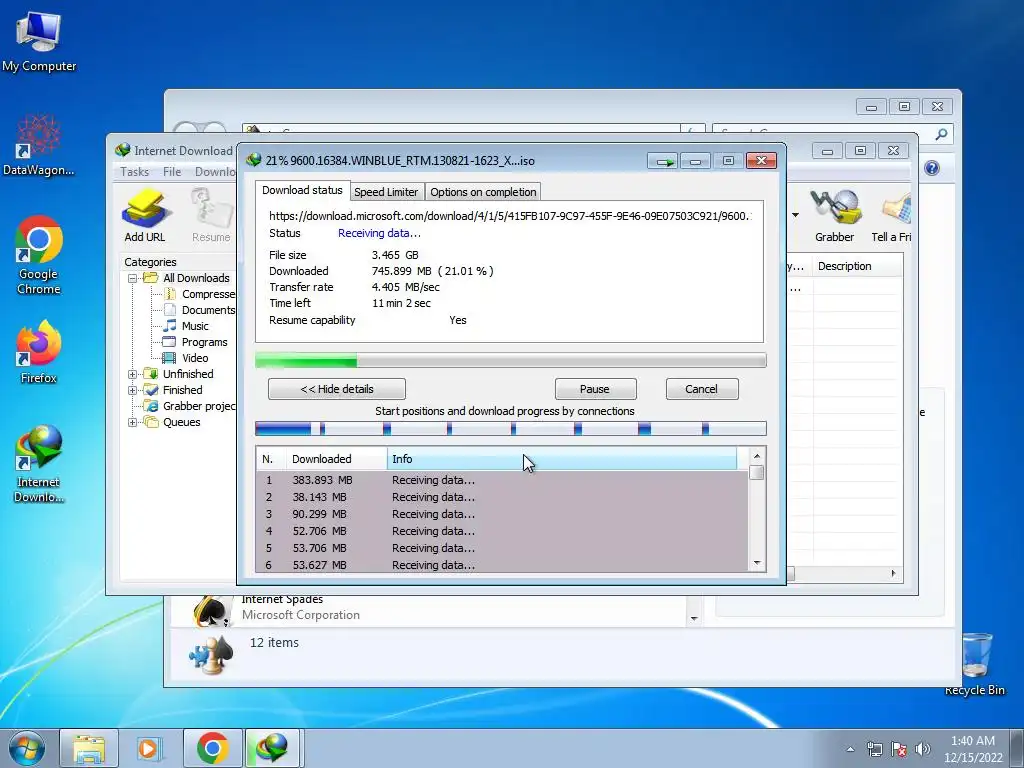This screenshot has height=768, width=1024.
Task: Open dropdown arrow left of Grabber
Action: [x=795, y=215]
